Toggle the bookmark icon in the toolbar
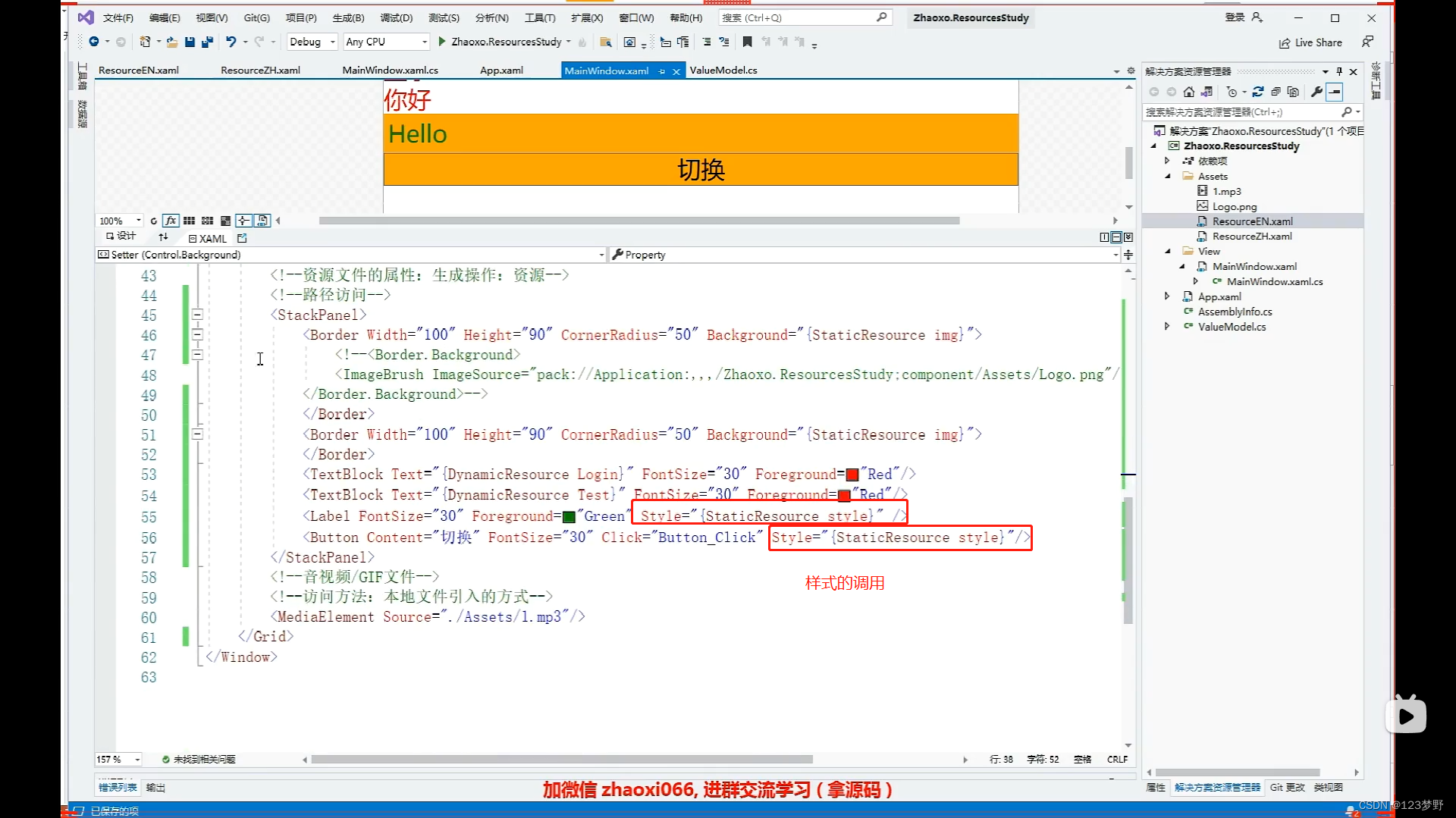The width and height of the screenshot is (1456, 818). [x=747, y=42]
